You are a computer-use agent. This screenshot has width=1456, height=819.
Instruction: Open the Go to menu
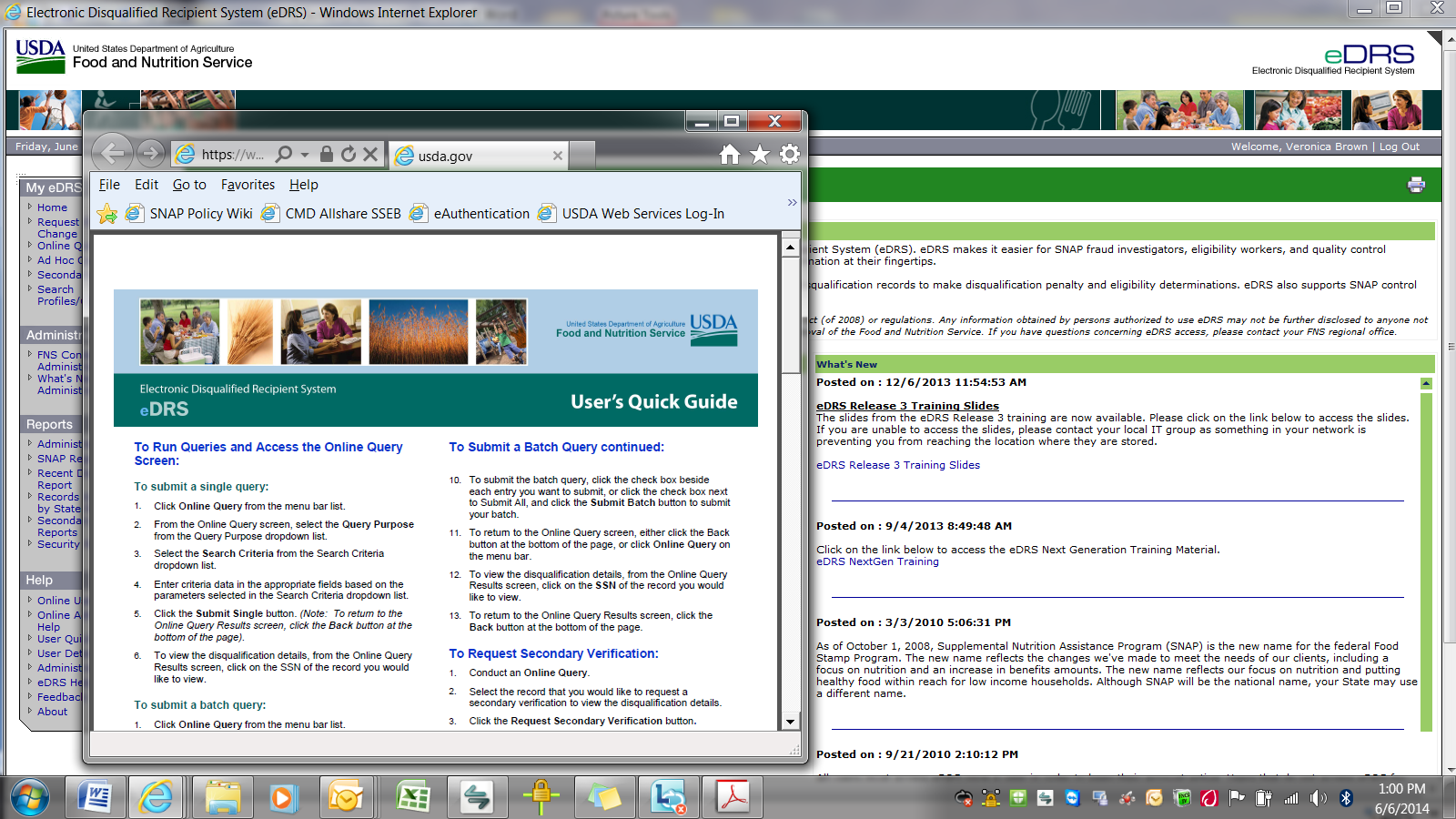pos(189,185)
